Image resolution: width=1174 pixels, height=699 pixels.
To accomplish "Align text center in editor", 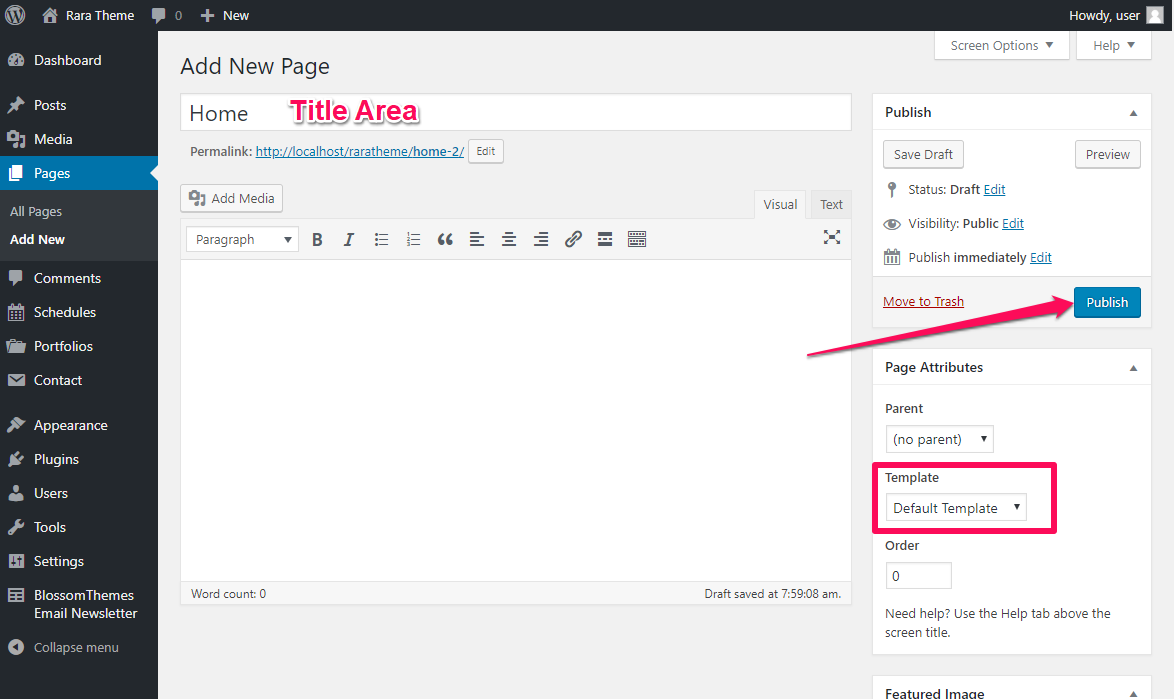I will 509,239.
